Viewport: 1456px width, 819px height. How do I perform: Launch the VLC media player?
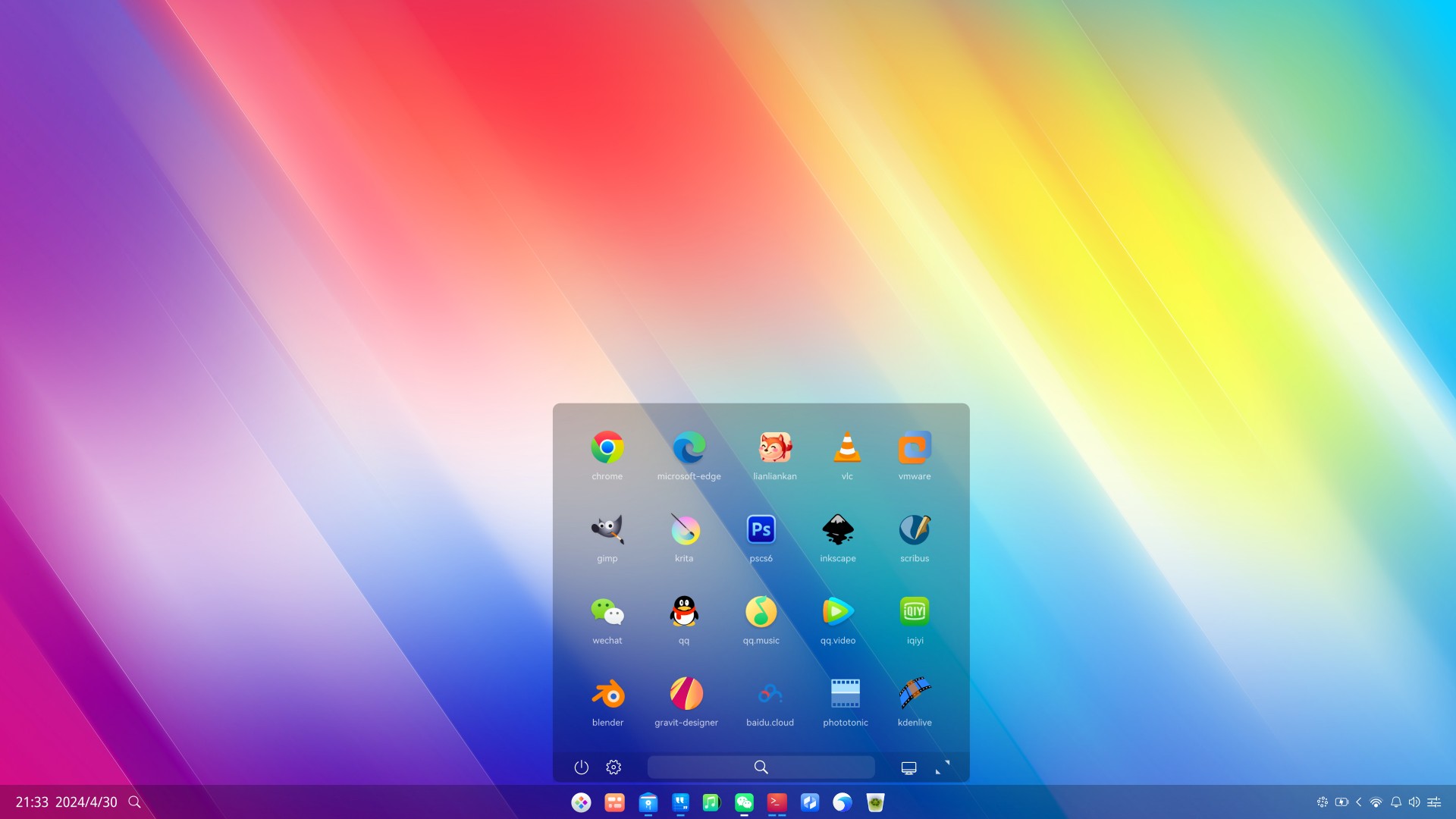click(x=846, y=447)
